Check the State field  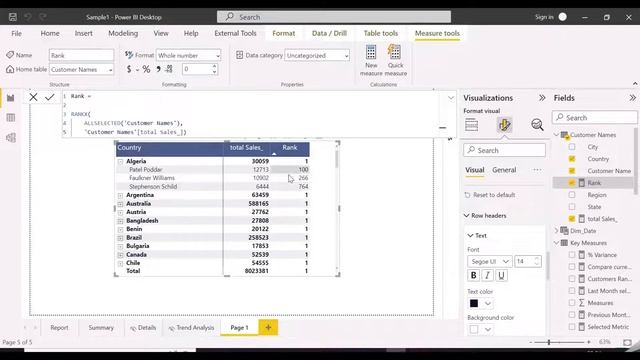[x=572, y=207]
